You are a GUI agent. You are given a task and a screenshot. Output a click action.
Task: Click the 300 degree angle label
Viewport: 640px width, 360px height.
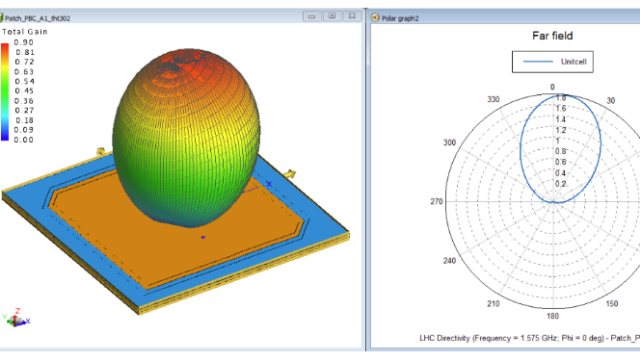tap(449, 142)
